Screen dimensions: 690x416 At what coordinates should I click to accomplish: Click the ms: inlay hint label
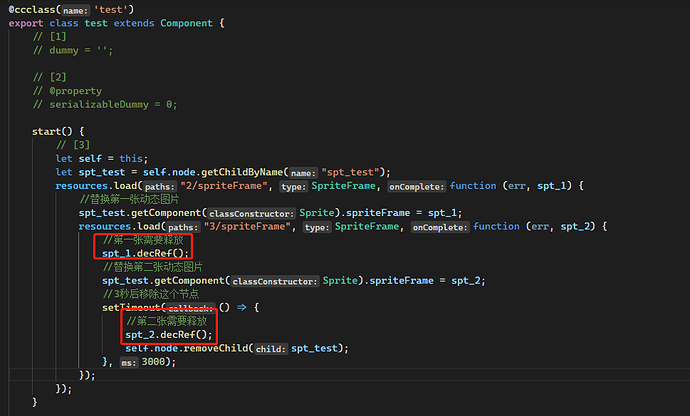tap(128, 363)
